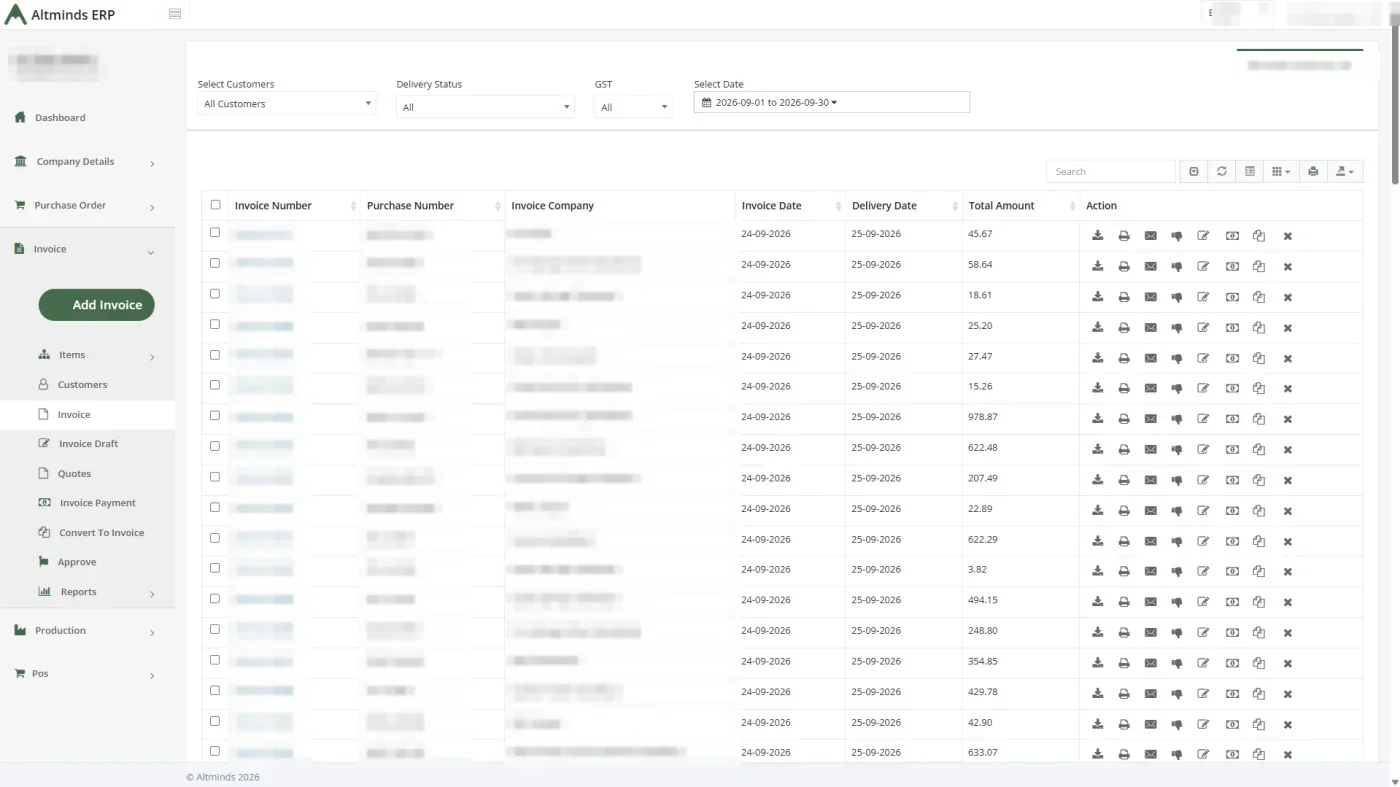Print the invoice with amount 22.89
This screenshot has width=1400, height=787.
coord(1124,511)
